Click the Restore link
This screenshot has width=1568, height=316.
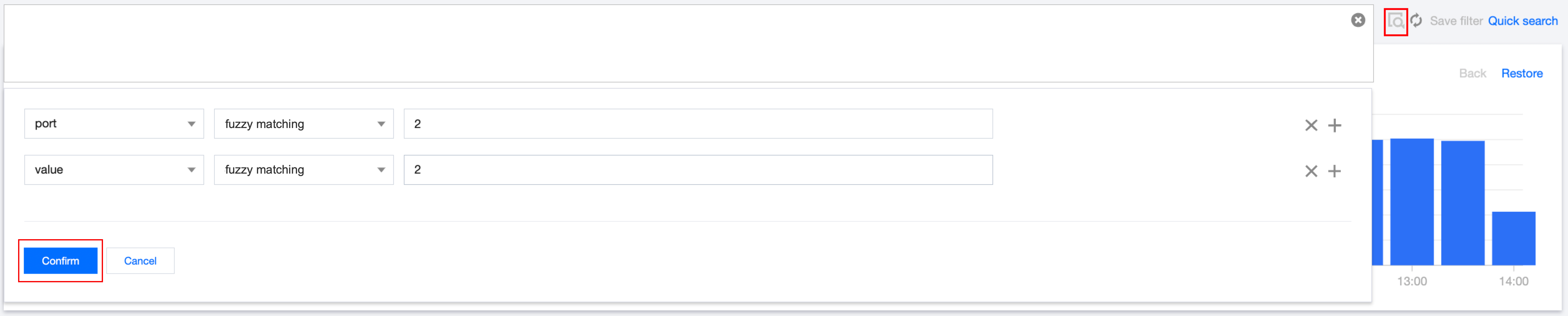(x=1522, y=74)
